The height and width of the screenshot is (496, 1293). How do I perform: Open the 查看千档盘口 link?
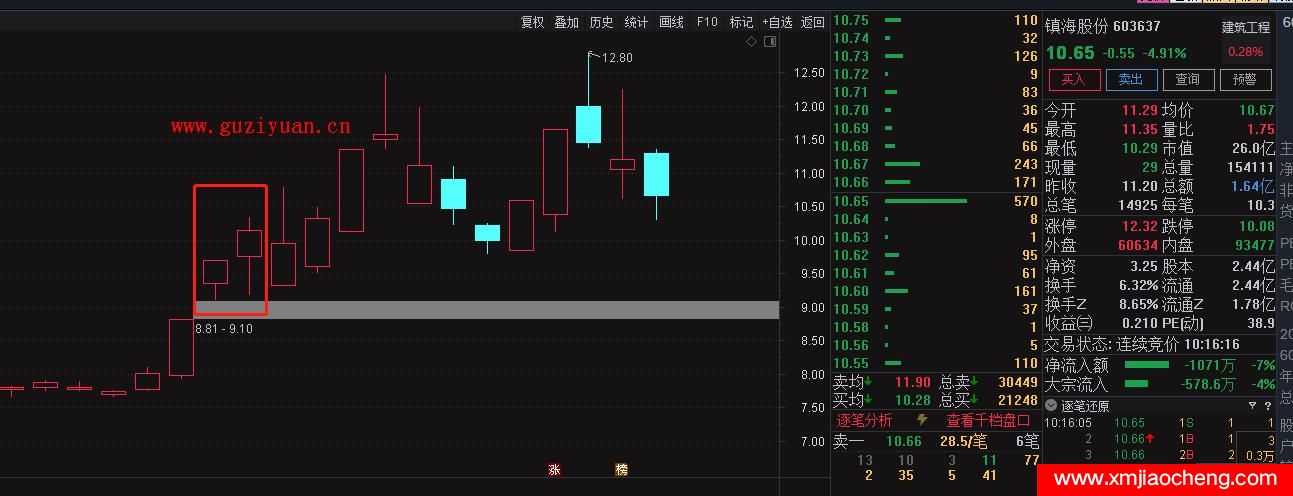(x=988, y=420)
